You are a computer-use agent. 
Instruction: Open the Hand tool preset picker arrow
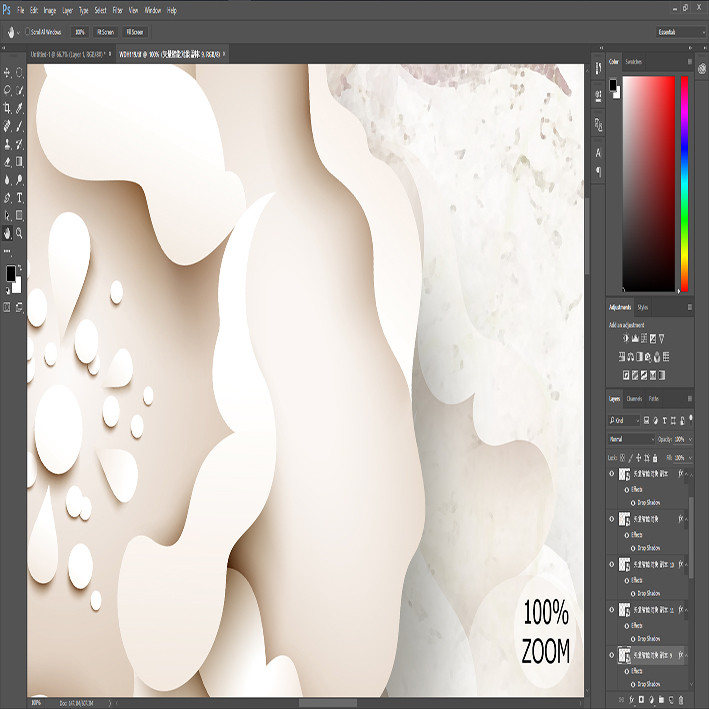coord(18,33)
